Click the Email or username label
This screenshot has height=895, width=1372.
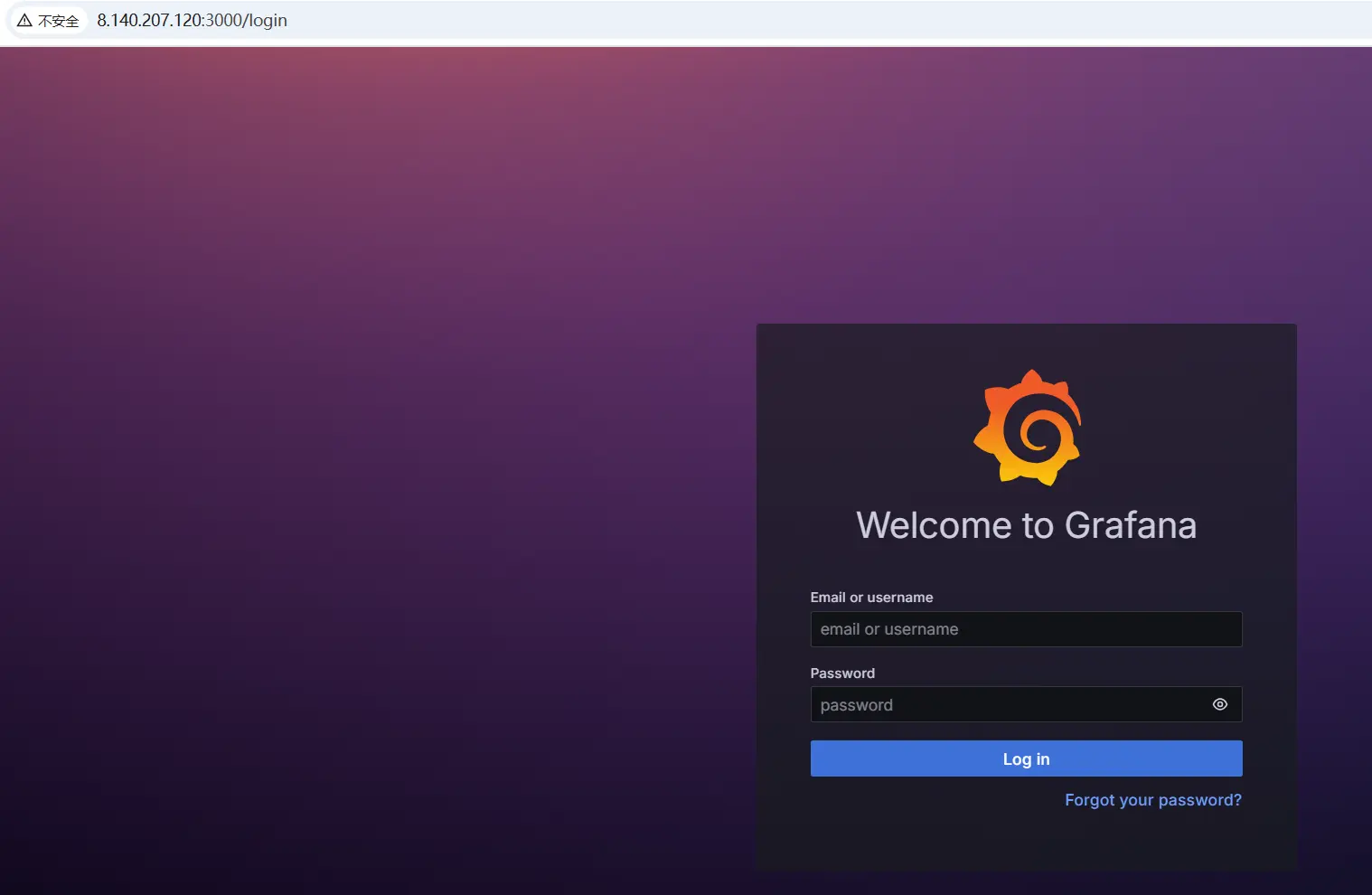[x=871, y=598]
